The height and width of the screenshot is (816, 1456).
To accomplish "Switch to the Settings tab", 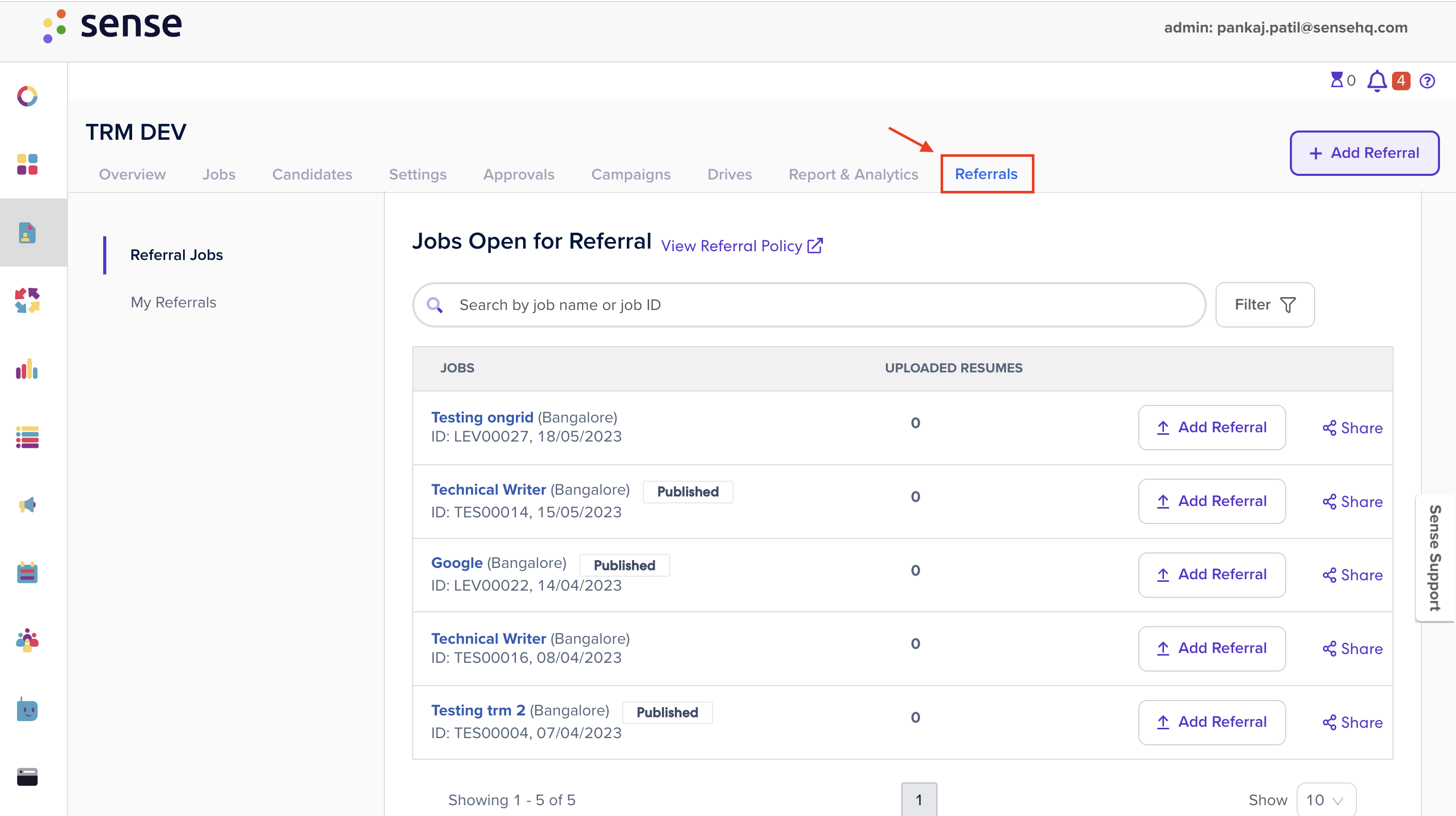I will pyautogui.click(x=418, y=175).
